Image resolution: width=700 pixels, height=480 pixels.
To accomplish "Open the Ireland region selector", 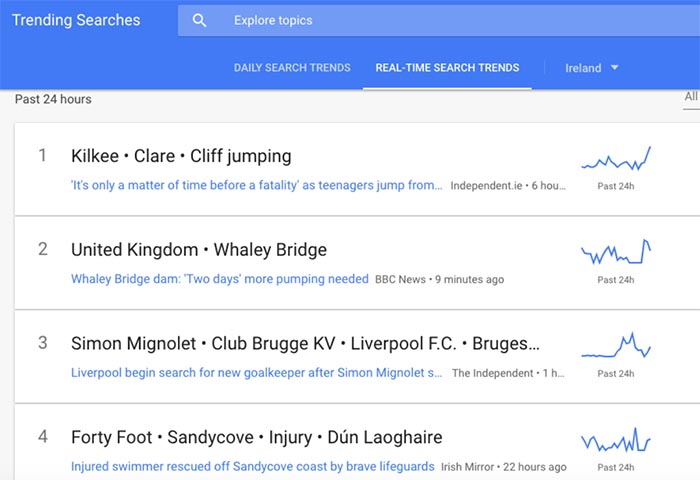I will point(592,68).
